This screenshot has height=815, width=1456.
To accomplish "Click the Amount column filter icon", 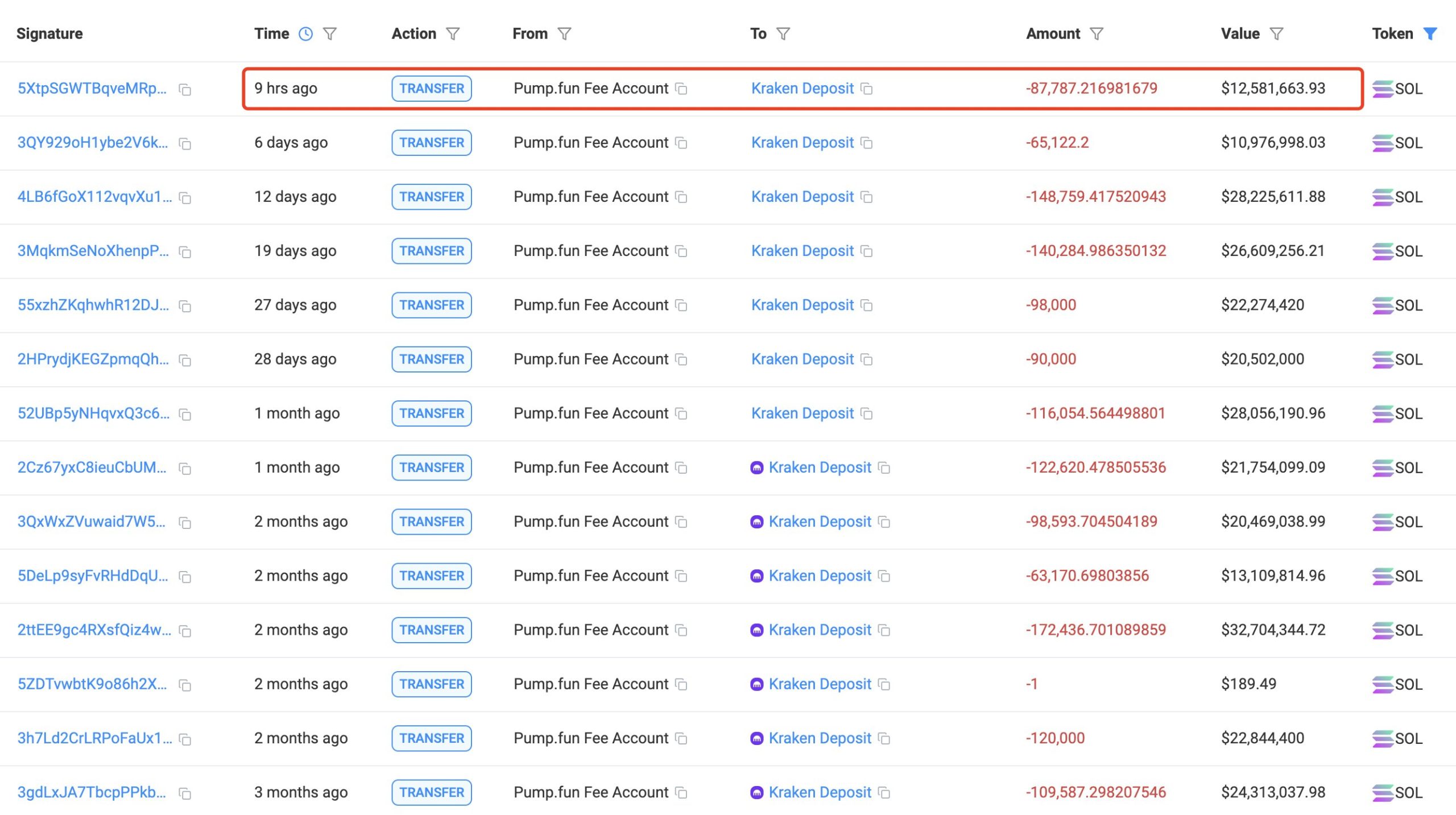I will [1097, 34].
